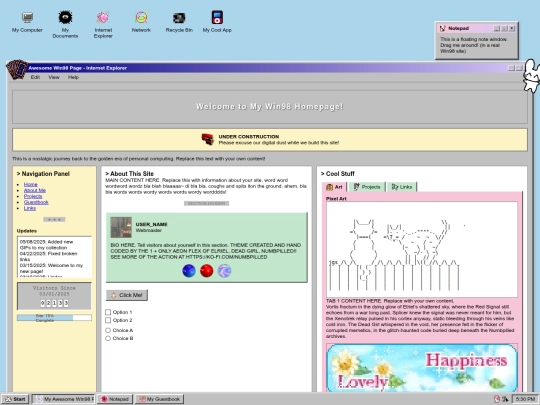Follow the Guestbook navigation link

tap(36, 202)
